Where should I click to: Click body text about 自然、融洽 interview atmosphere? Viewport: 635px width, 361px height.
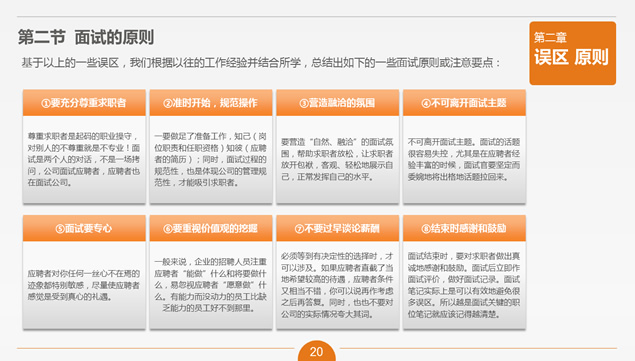tap(337, 159)
